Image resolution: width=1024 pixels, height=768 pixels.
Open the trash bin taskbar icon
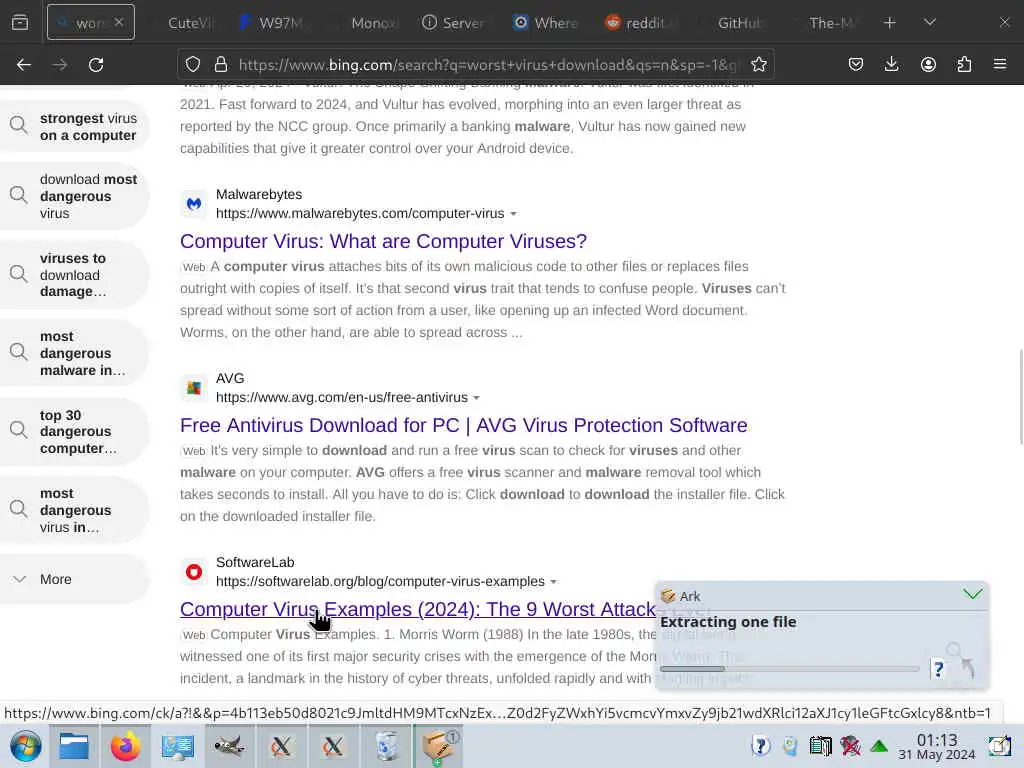(386, 746)
